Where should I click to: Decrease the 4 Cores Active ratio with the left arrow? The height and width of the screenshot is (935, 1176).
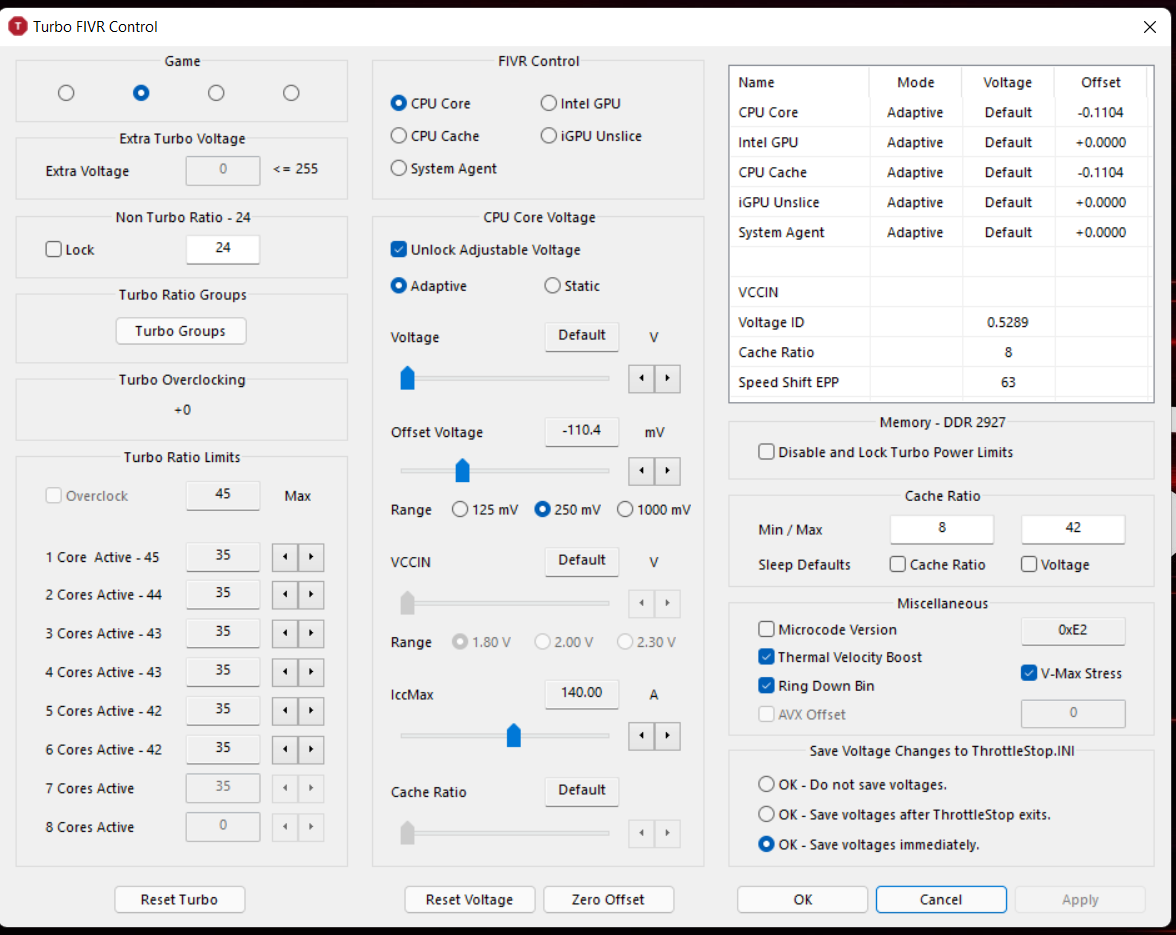pos(285,672)
